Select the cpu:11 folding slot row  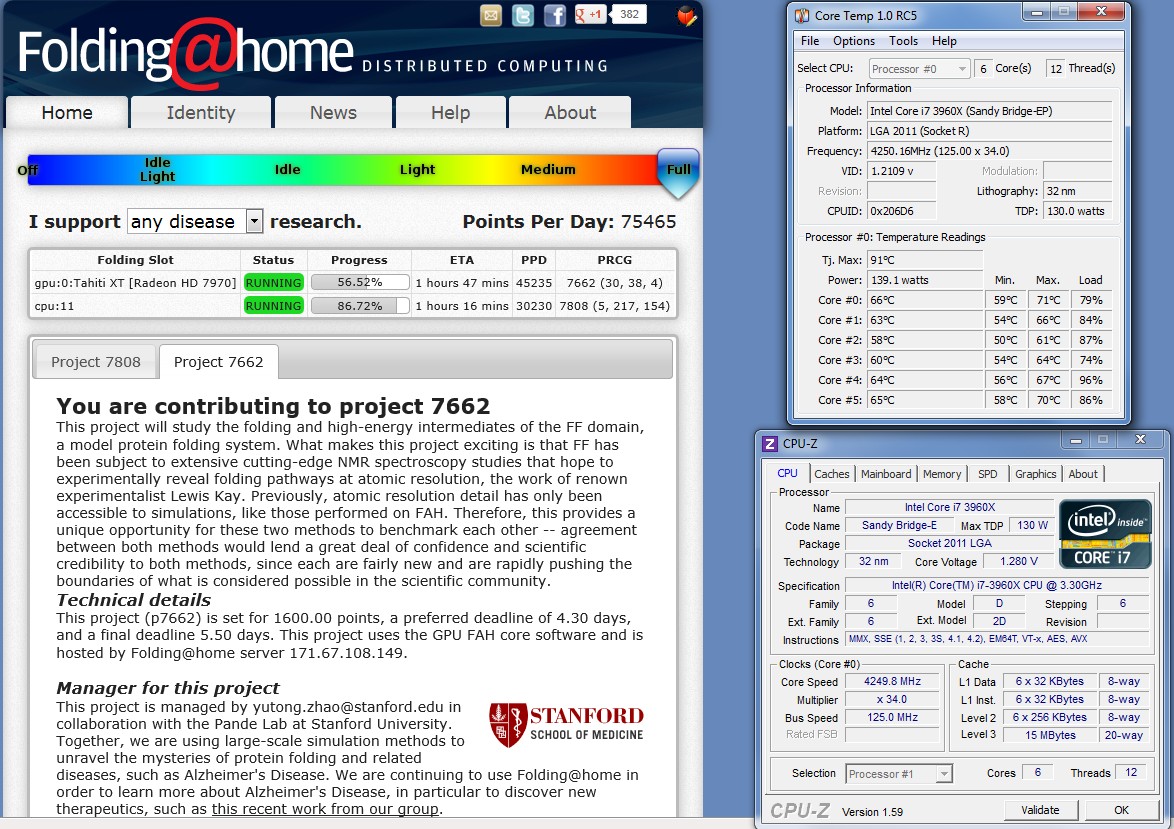(352, 306)
